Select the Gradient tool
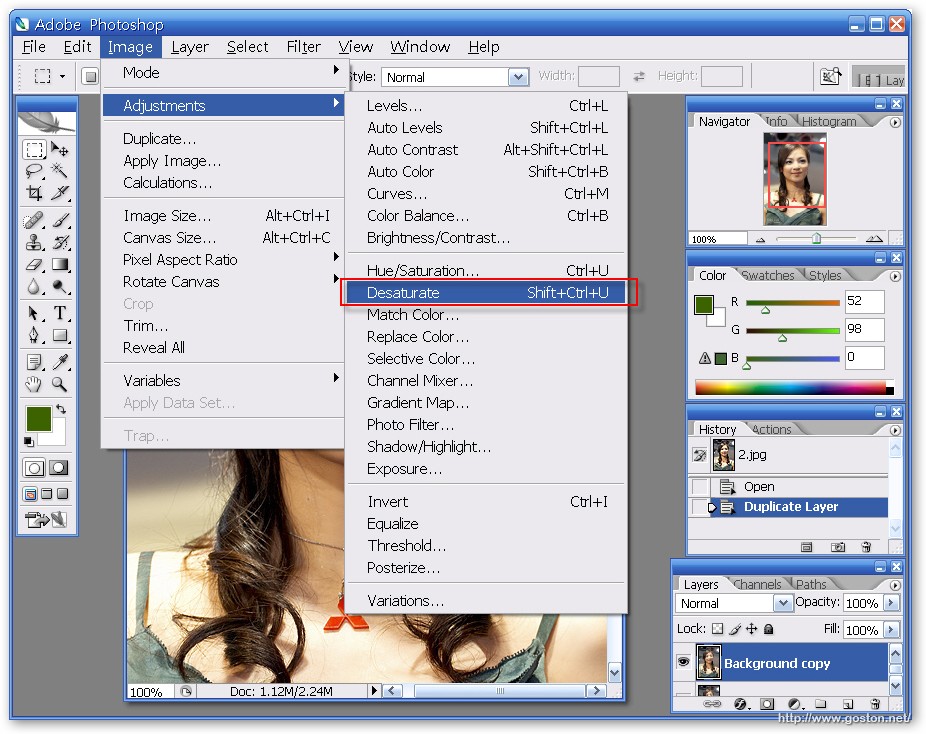926x734 pixels. pyautogui.click(x=60, y=265)
